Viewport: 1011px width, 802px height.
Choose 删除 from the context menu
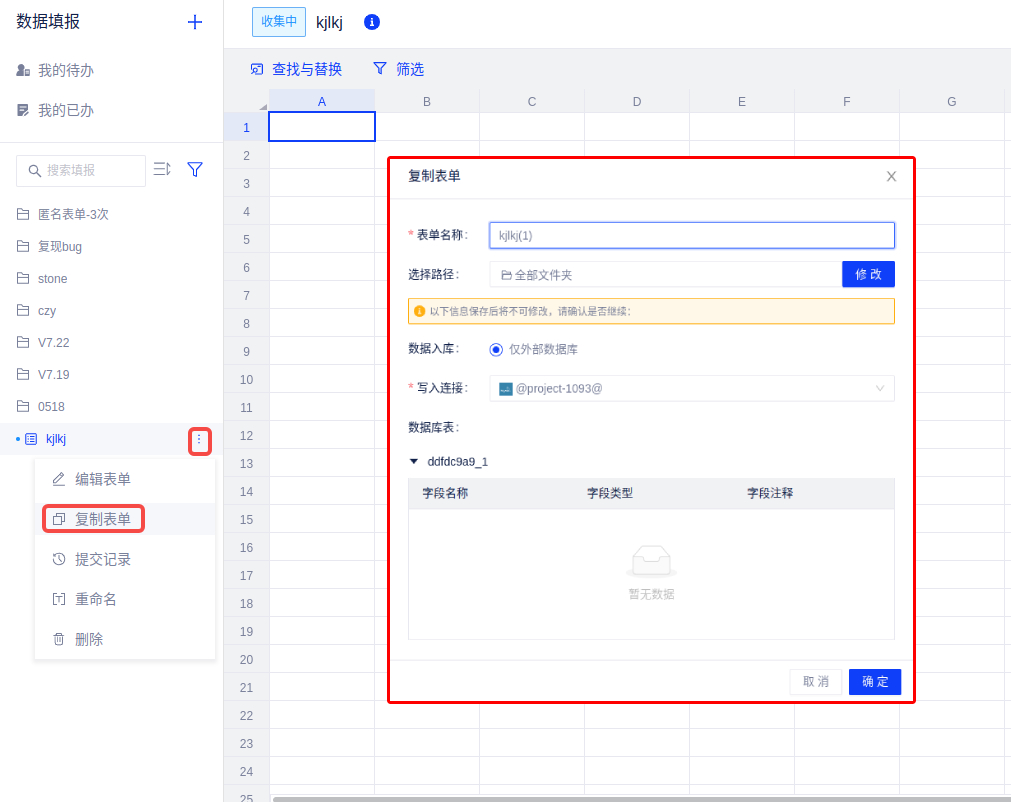pos(88,639)
